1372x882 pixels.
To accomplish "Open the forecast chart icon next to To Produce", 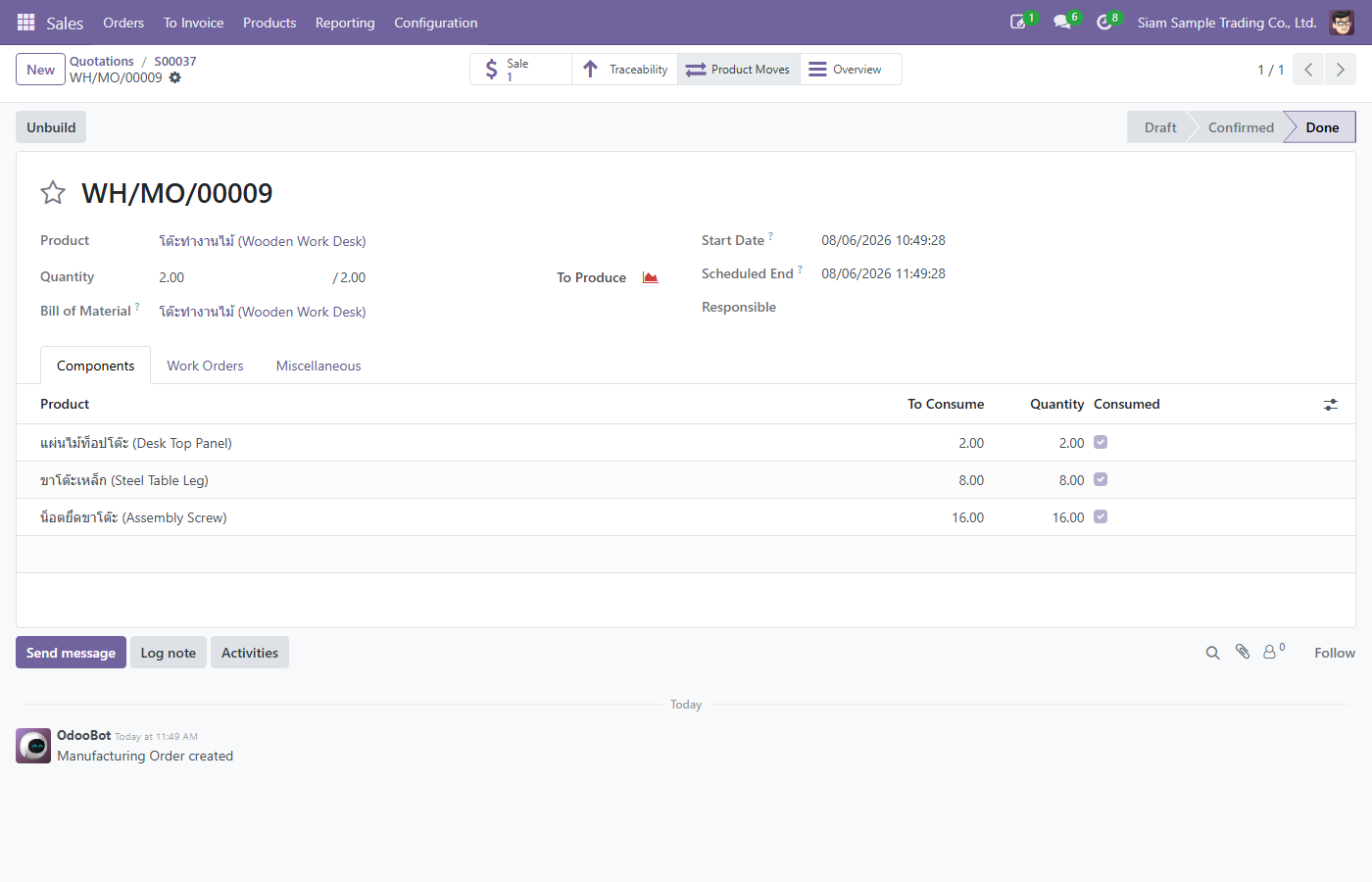I will (650, 277).
